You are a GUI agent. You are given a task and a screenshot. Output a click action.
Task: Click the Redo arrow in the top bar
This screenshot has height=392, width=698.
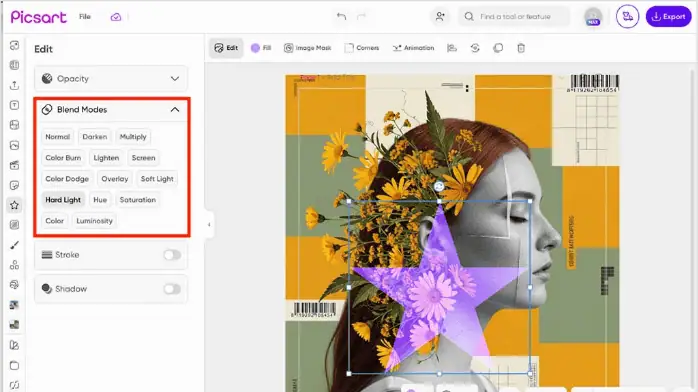[x=361, y=16]
